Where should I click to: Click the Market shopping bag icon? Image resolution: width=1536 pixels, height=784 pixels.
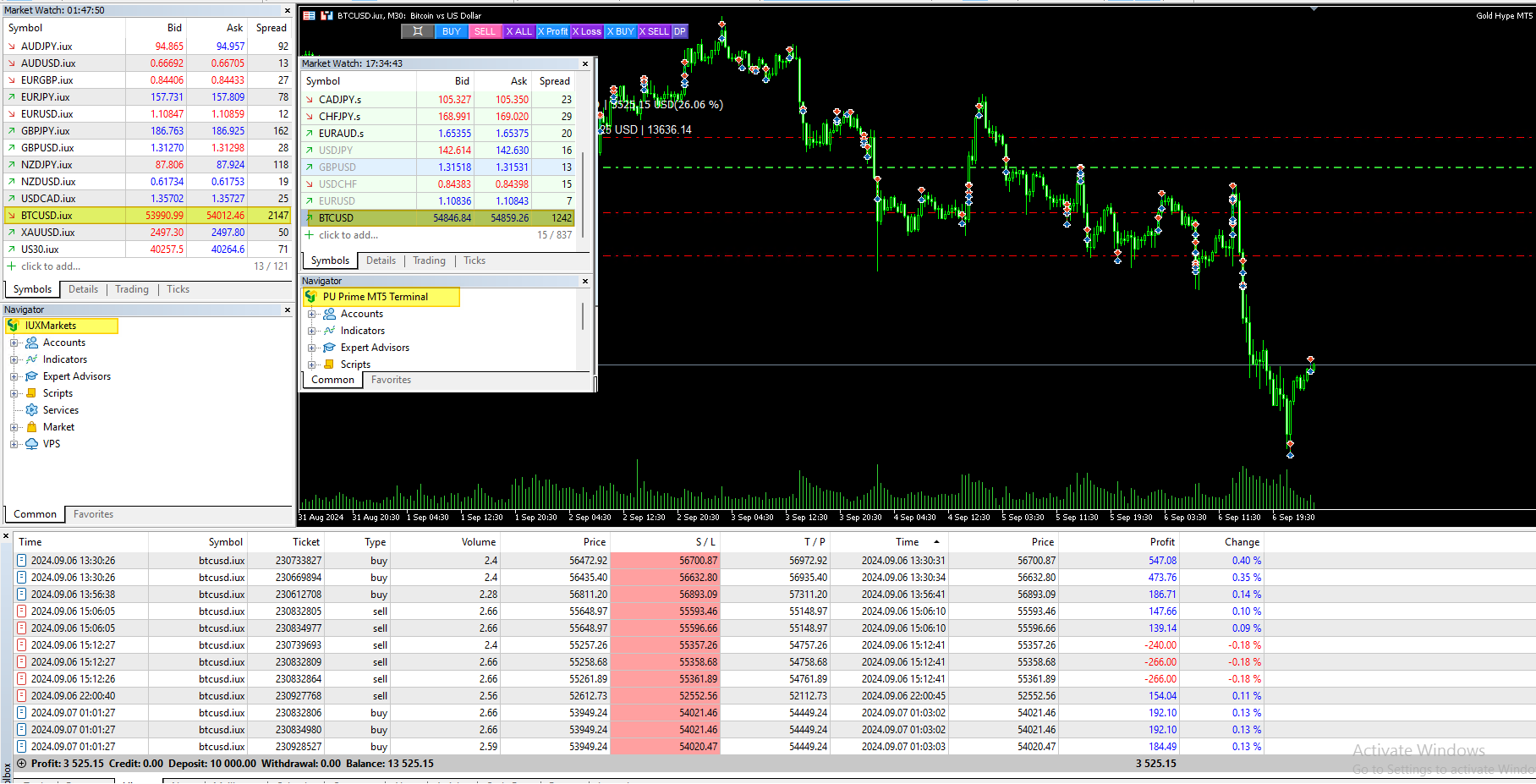(x=32, y=427)
